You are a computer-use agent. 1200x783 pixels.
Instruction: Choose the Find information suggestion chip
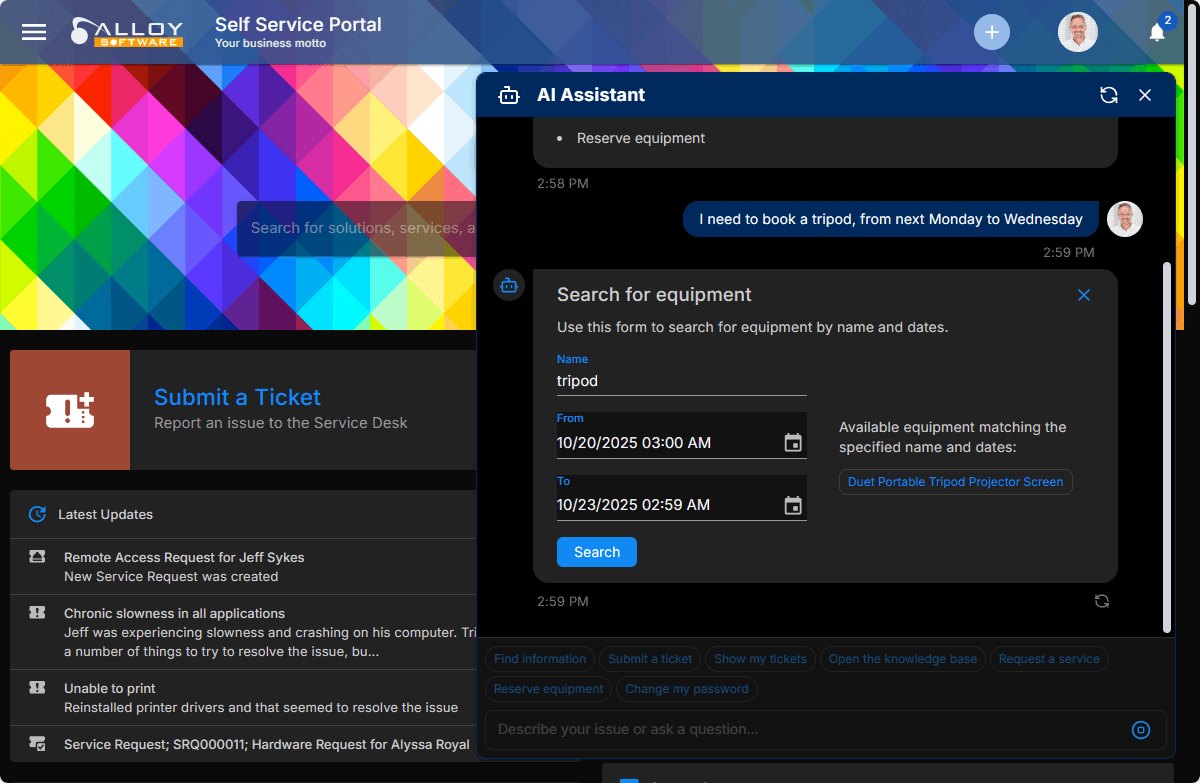[x=540, y=659]
